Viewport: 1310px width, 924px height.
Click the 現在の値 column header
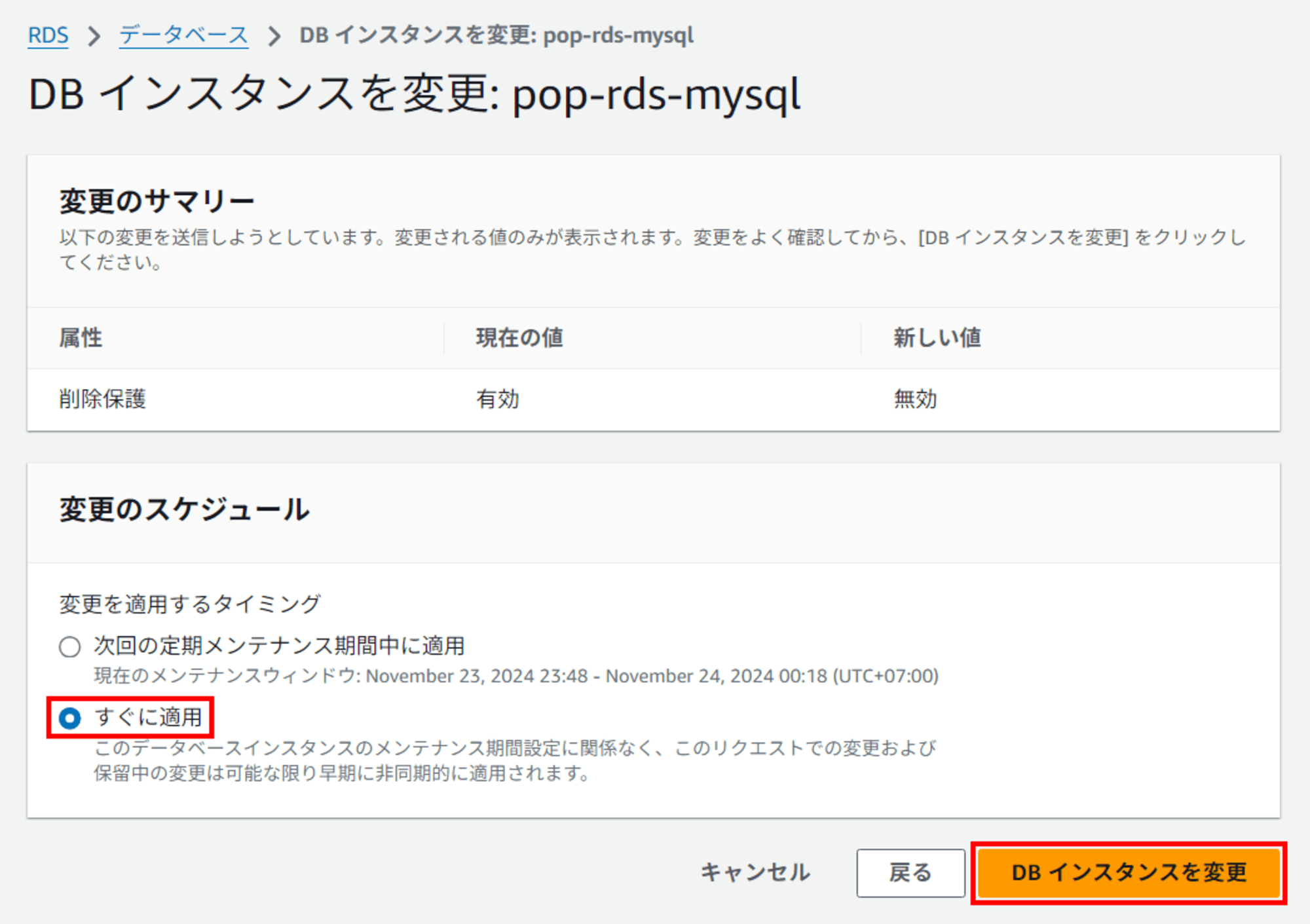519,338
